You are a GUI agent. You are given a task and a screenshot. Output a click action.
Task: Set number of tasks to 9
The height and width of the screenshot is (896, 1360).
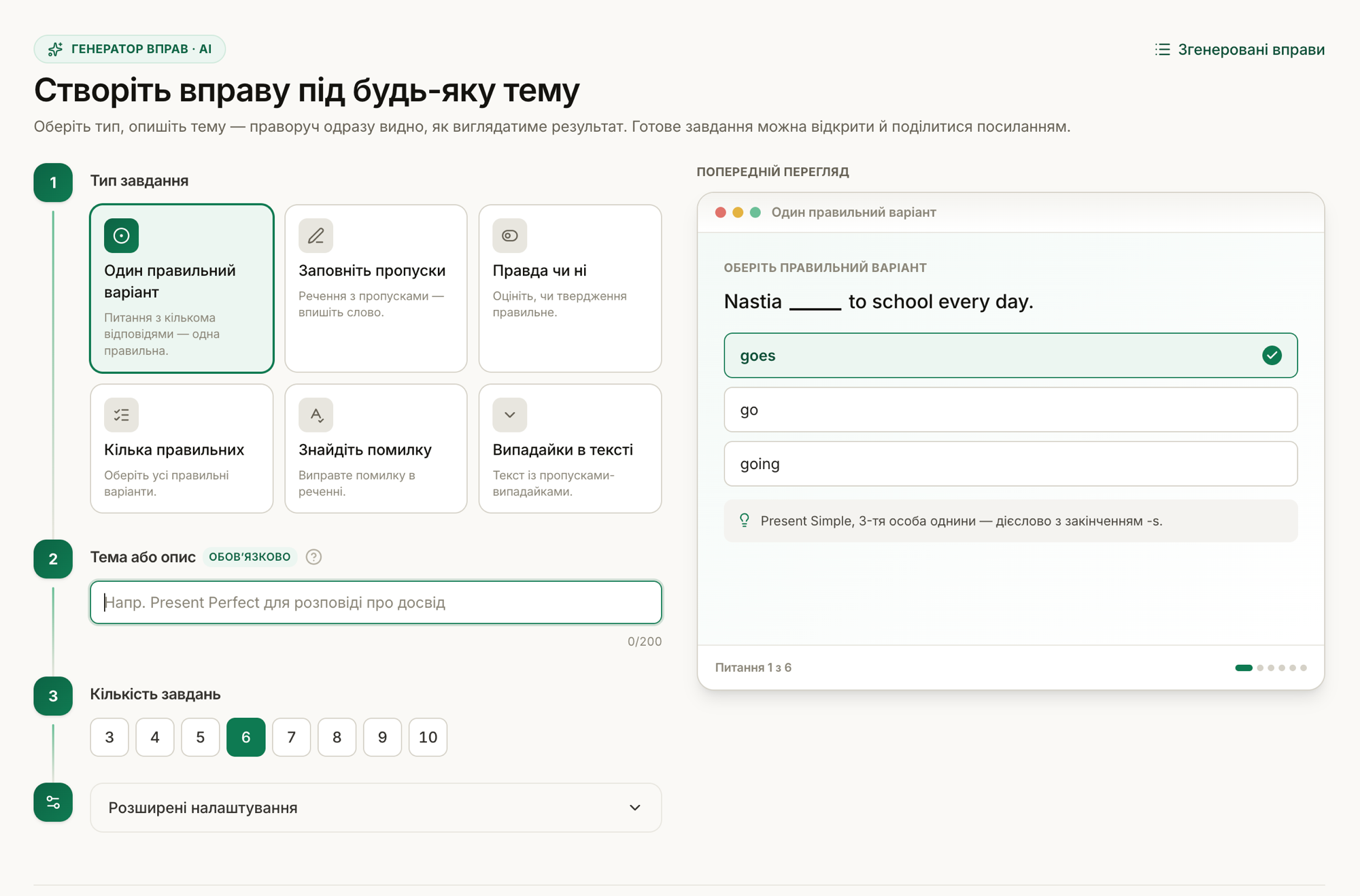tap(383, 737)
